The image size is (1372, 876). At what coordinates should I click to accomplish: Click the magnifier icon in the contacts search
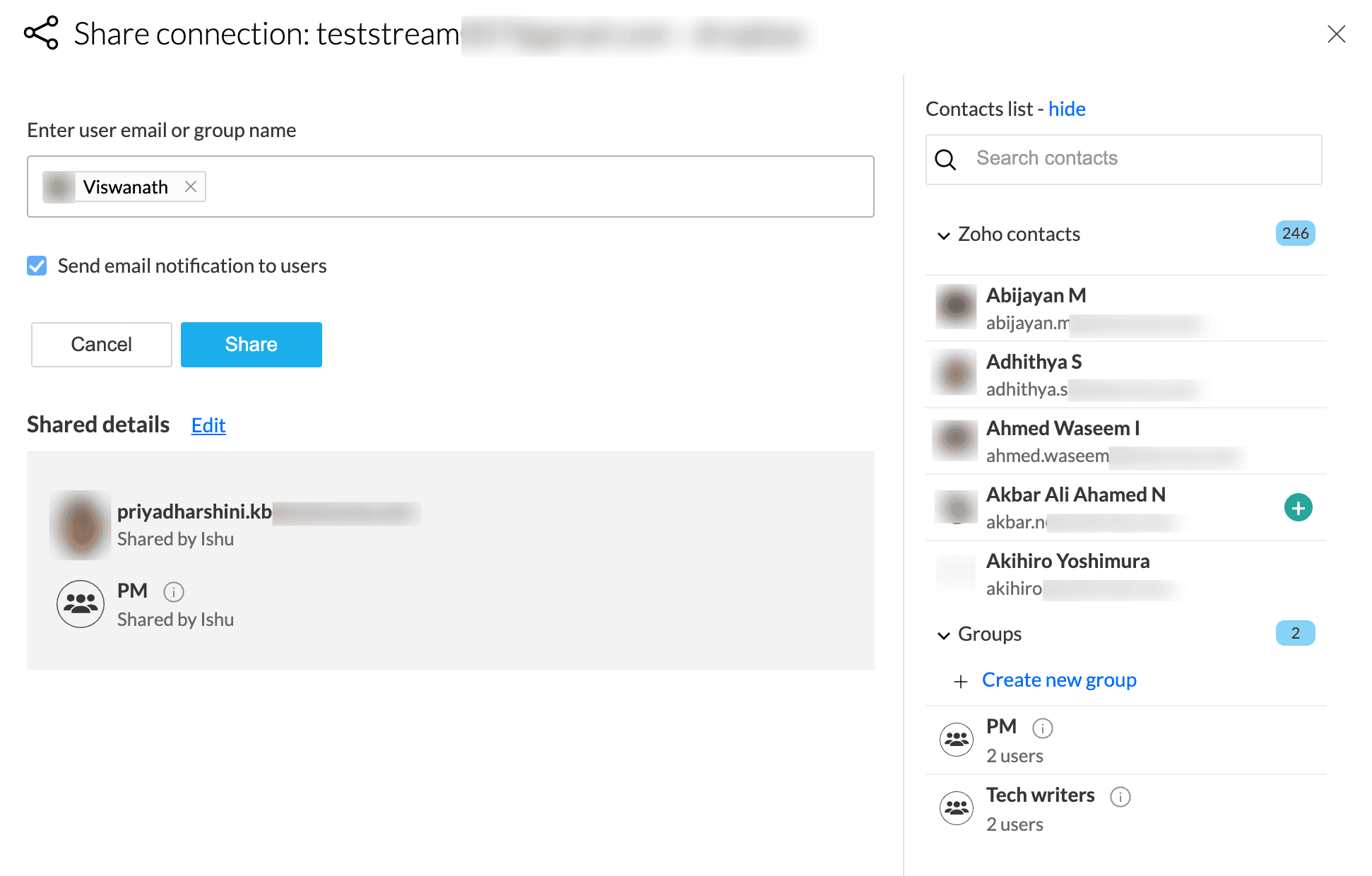pos(945,160)
